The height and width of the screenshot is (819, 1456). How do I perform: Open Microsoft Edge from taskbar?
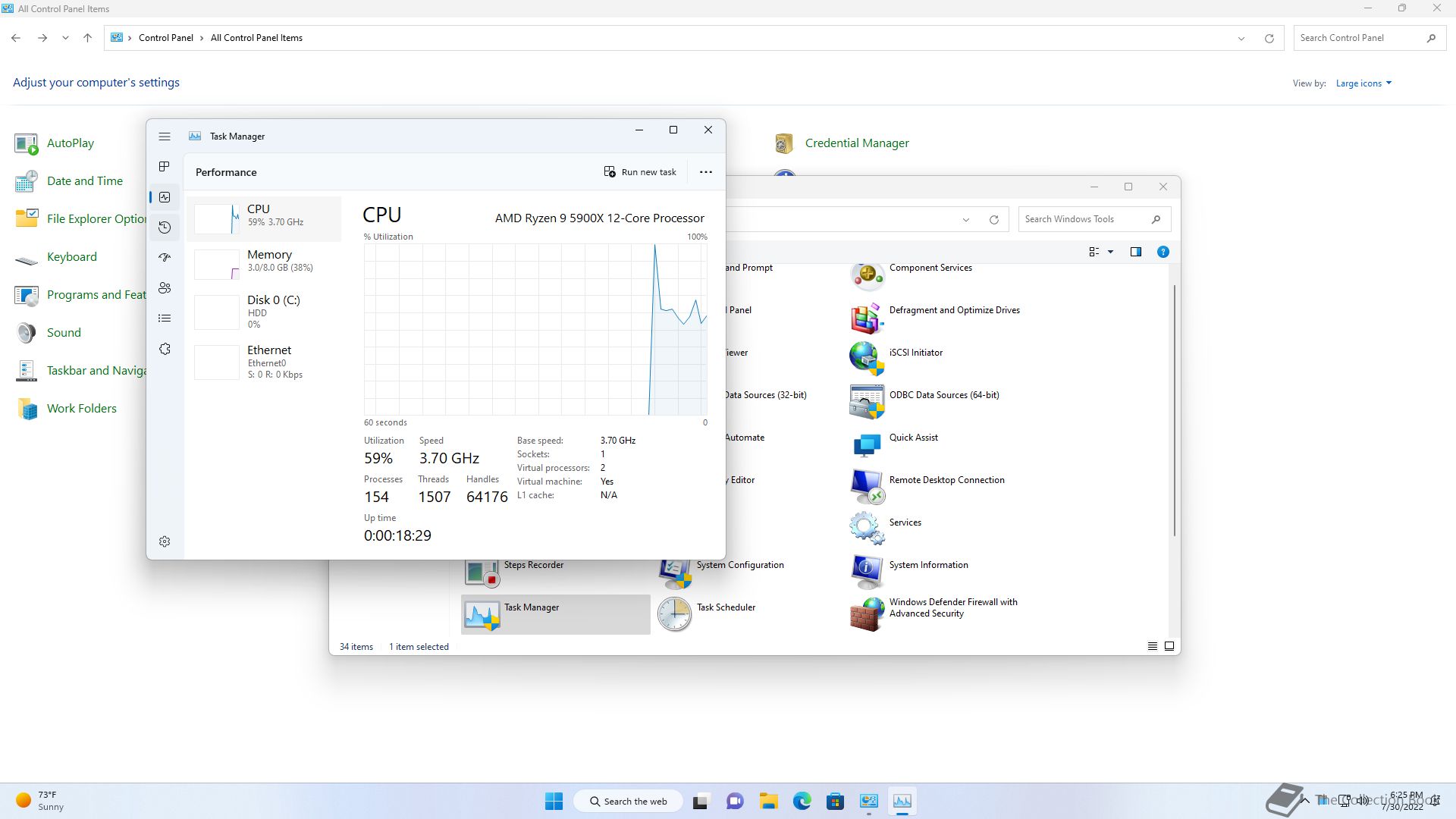(x=802, y=802)
